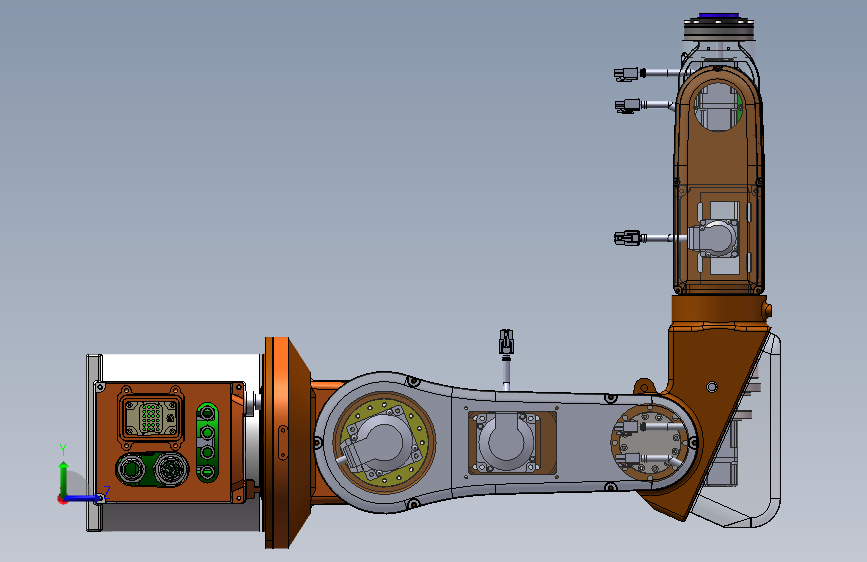The height and width of the screenshot is (562, 867).
Task: Select the orange conical base flange
Action: (x=288, y=443)
